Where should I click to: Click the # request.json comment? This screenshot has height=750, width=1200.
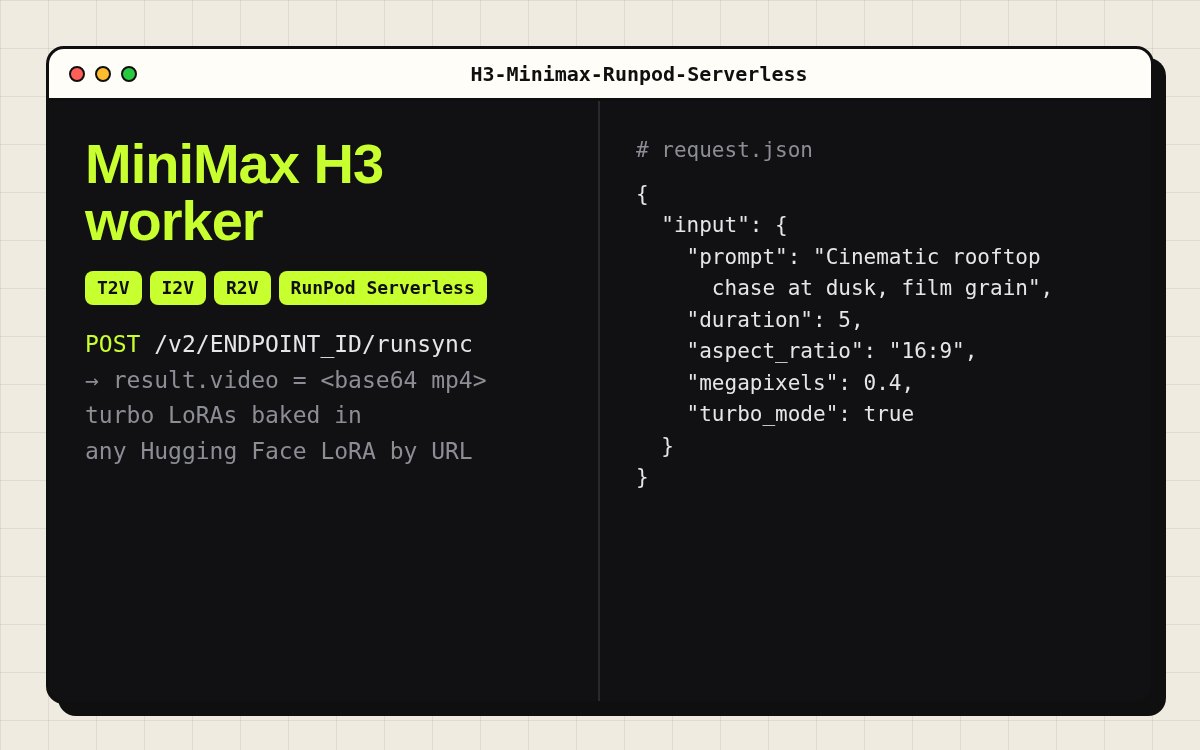click(x=724, y=150)
